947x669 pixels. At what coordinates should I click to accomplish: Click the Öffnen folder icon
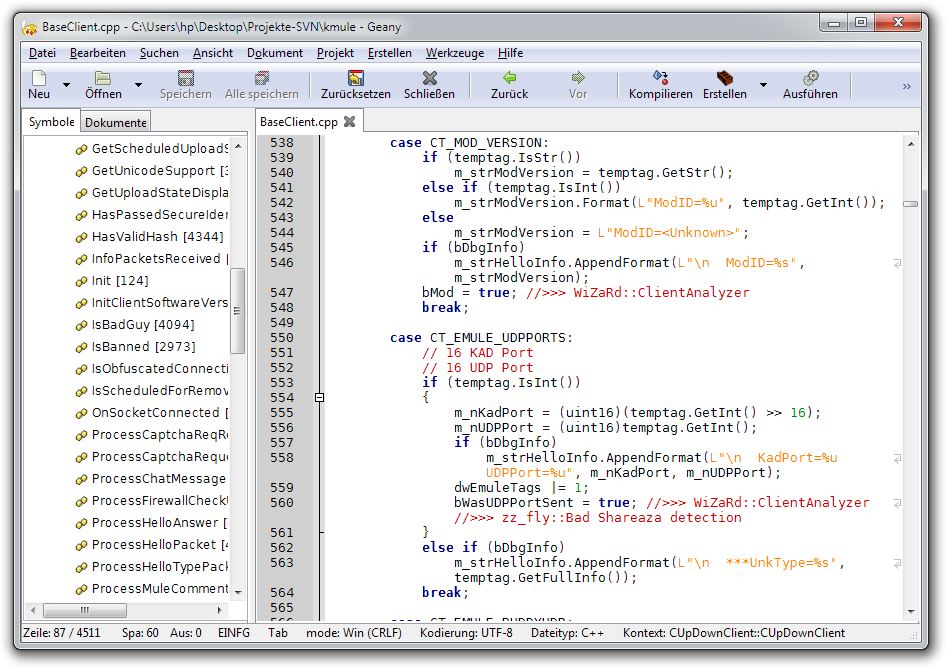103,78
